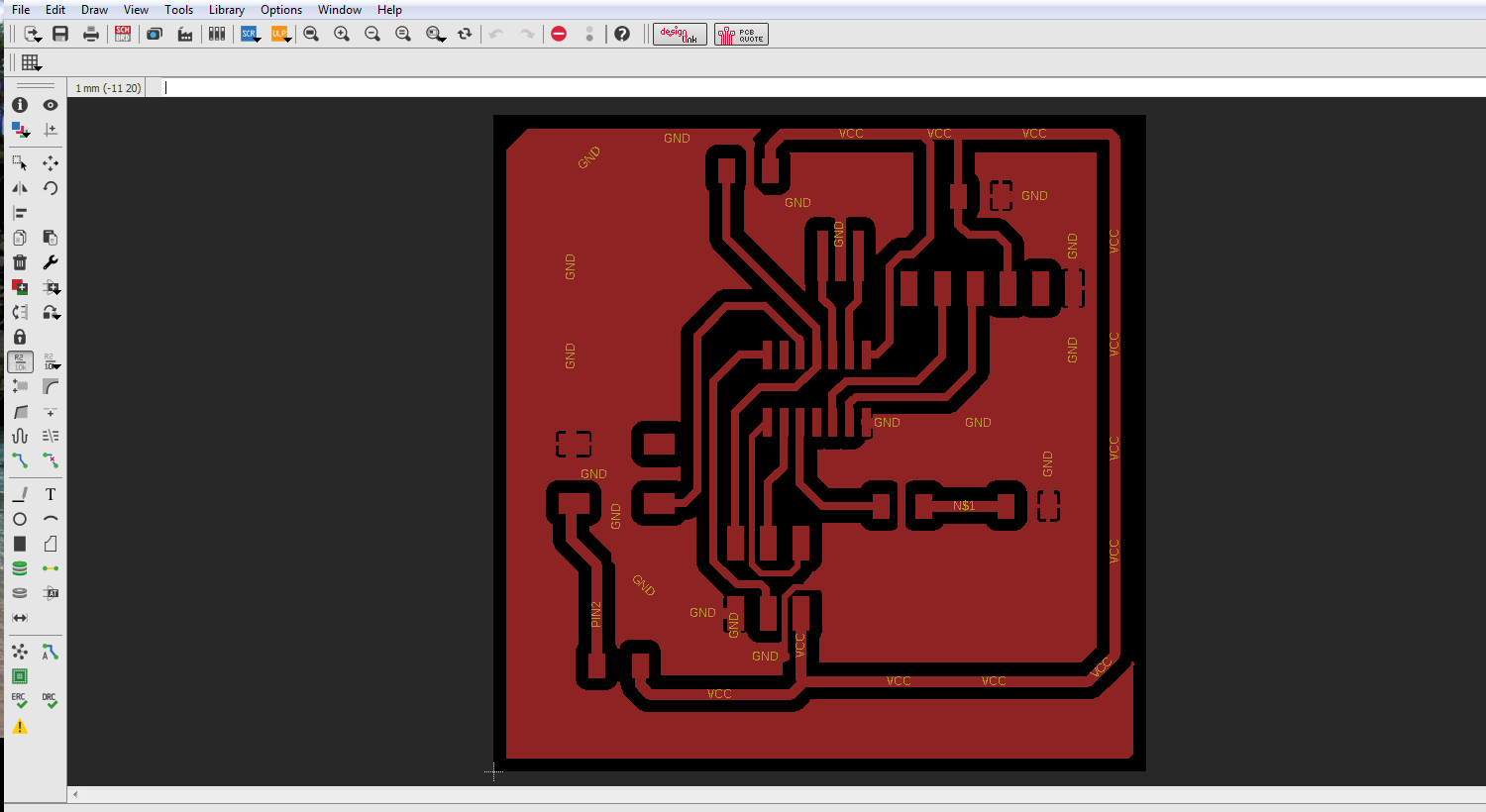The height and width of the screenshot is (812, 1486).
Task: Open the grid settings dropdown
Action: click(x=32, y=62)
